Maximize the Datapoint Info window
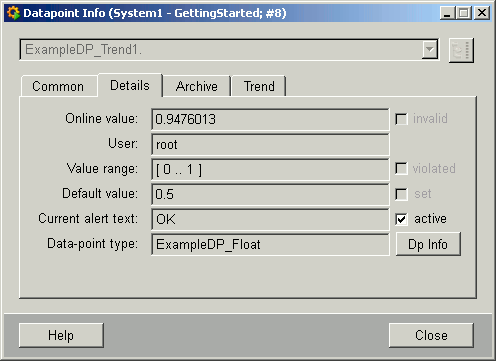The image size is (496, 361). (464, 13)
